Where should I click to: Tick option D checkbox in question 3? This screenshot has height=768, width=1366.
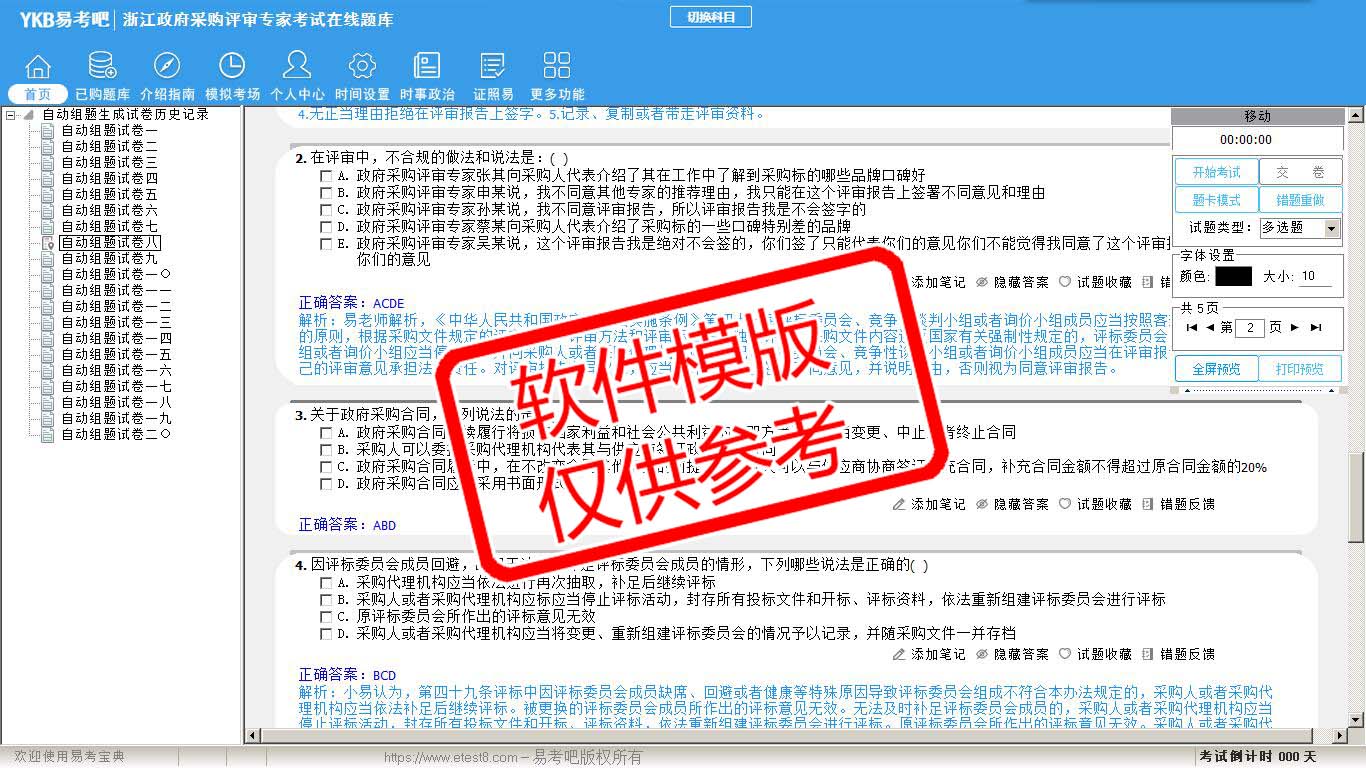point(326,484)
